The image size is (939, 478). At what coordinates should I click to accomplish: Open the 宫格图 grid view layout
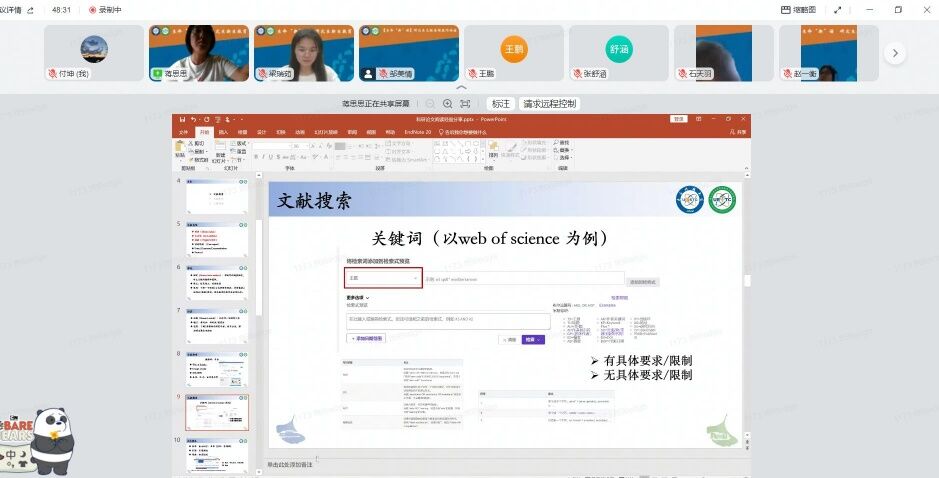798,9
